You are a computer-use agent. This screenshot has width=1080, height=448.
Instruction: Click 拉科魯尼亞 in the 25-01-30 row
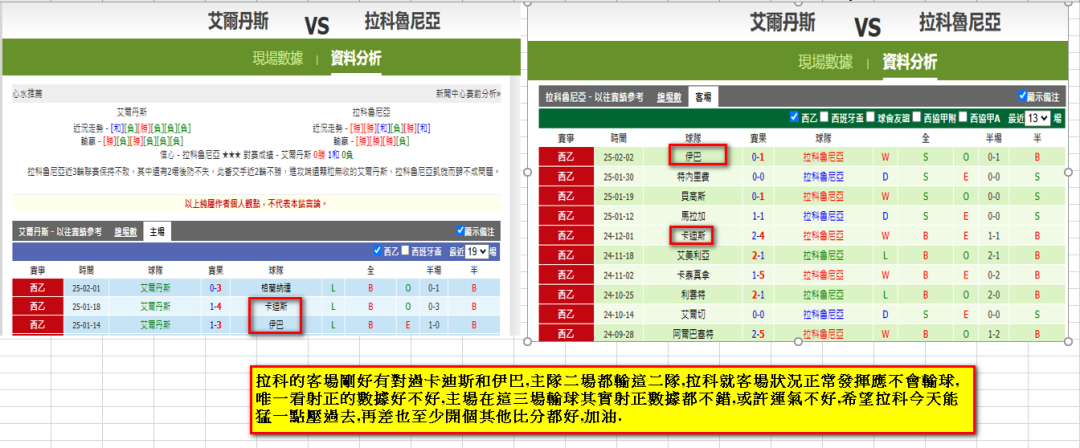tap(824, 176)
